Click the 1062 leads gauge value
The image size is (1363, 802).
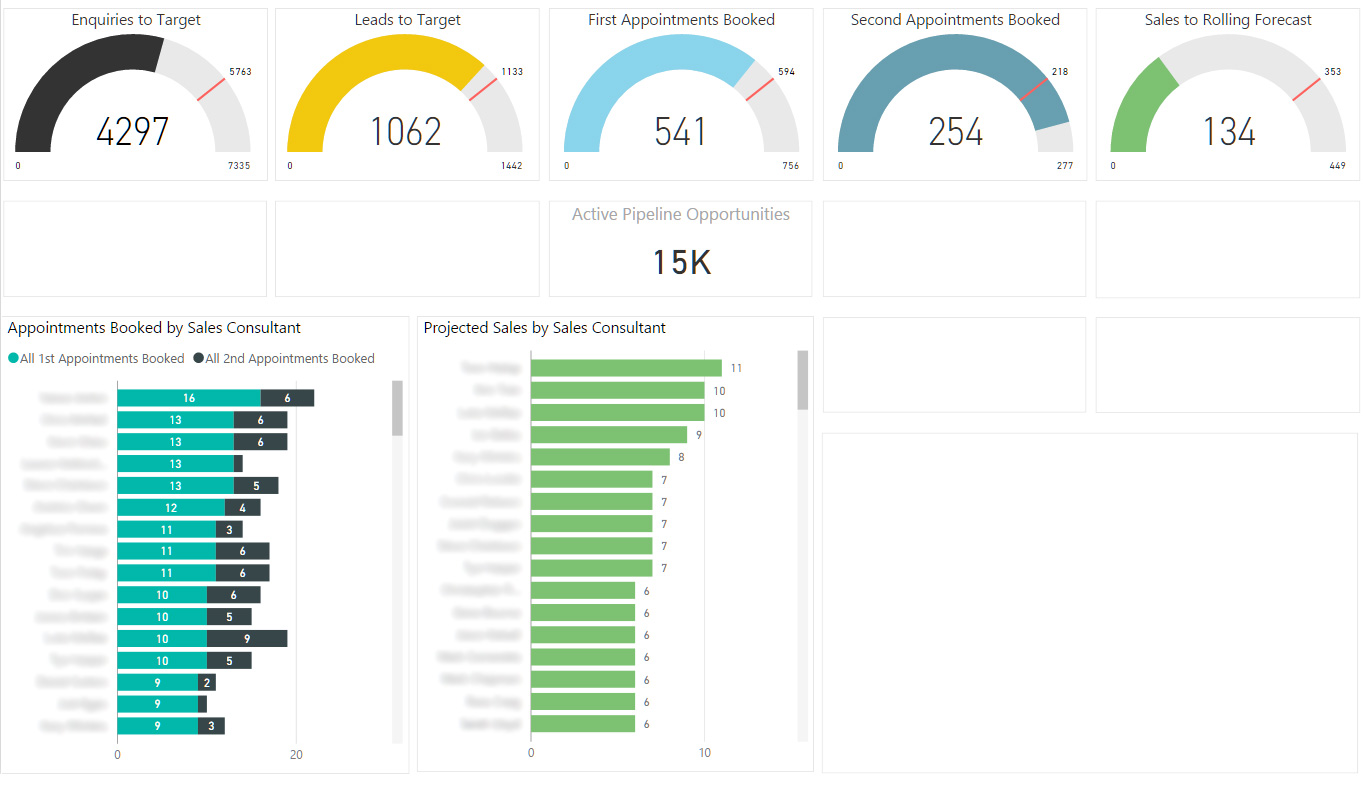pyautogui.click(x=405, y=132)
